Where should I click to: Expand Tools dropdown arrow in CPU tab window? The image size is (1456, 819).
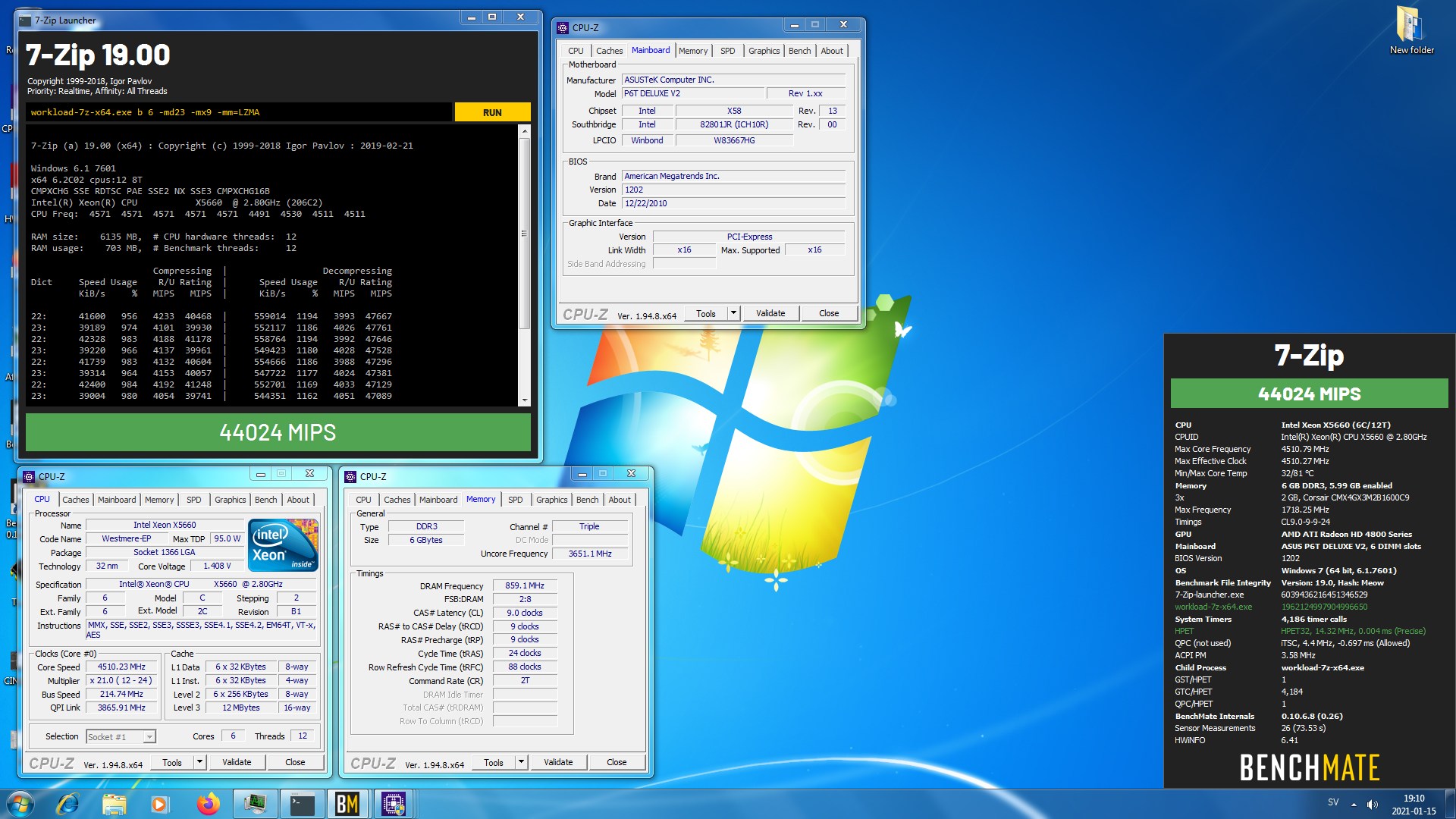coord(199,763)
